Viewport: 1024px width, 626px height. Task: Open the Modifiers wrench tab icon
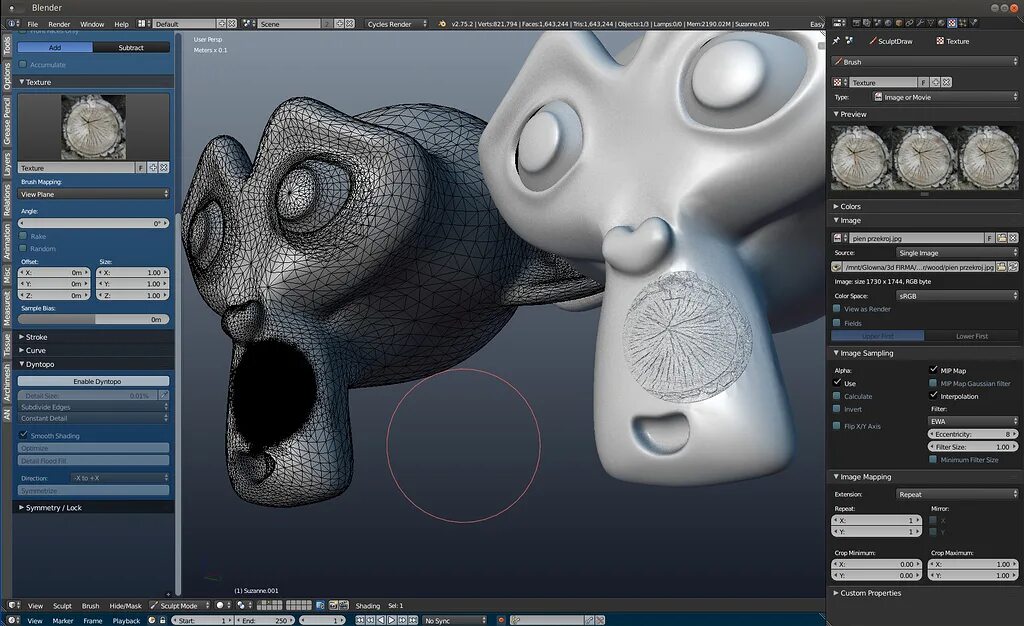coord(920,23)
